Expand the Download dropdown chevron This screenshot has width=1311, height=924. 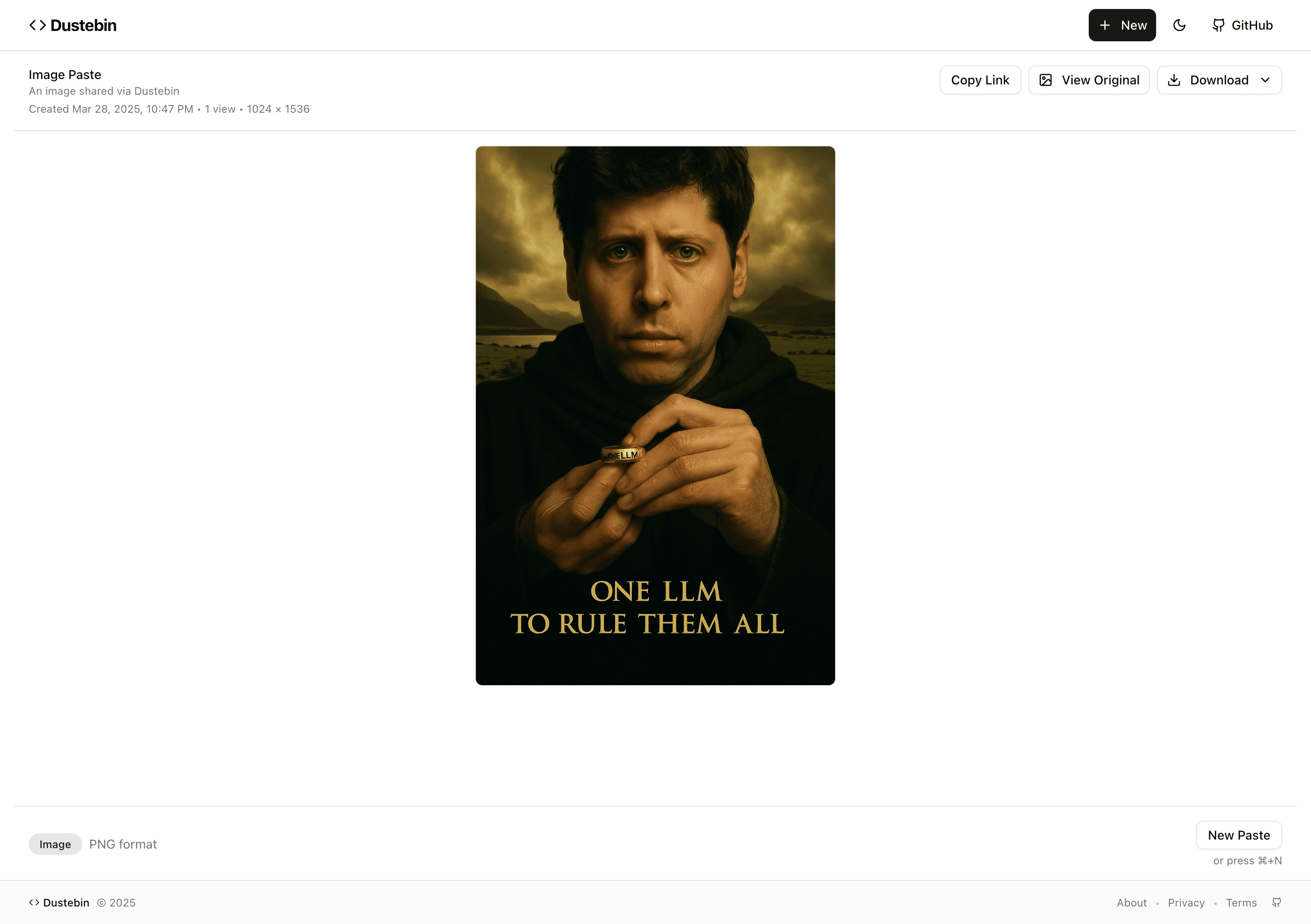(1265, 80)
